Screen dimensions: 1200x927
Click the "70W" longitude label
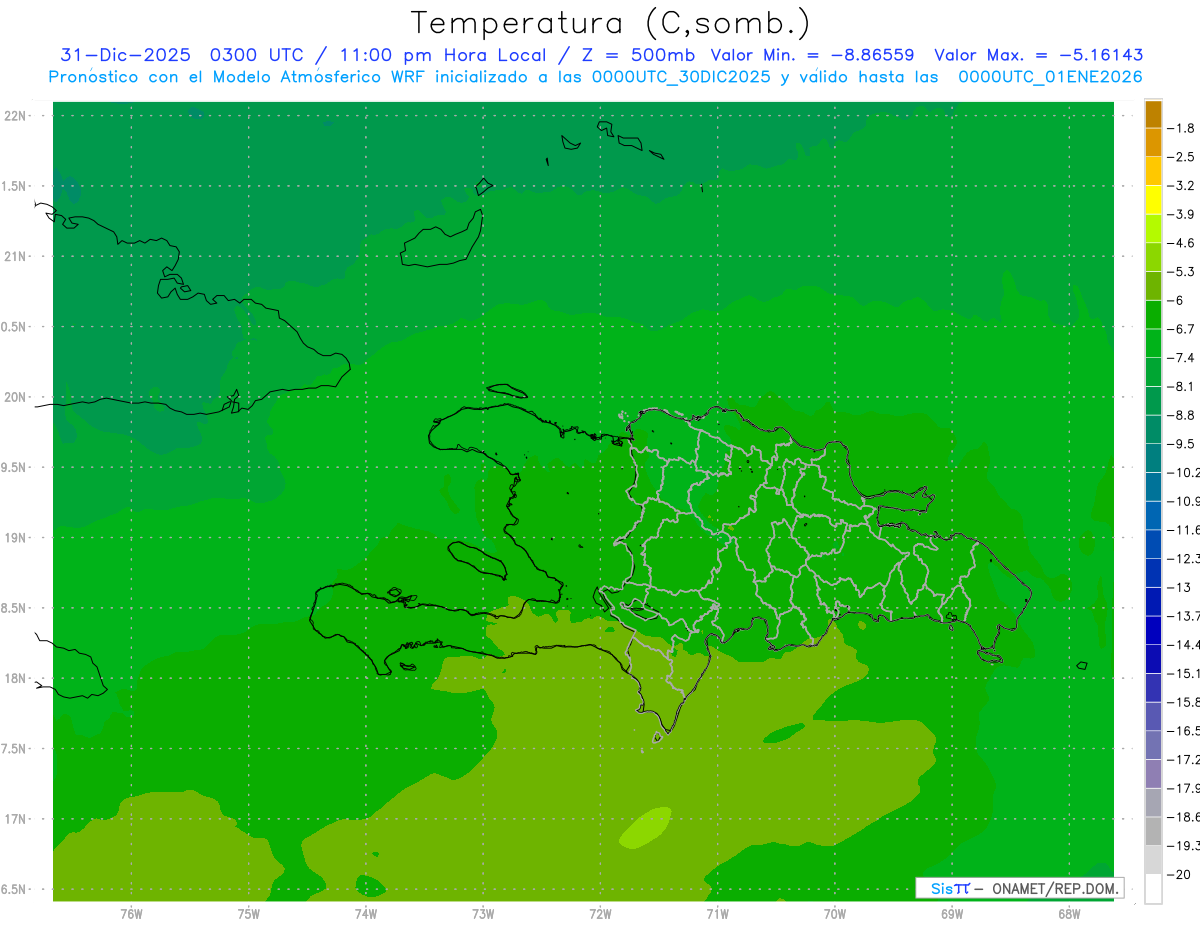tap(835, 914)
